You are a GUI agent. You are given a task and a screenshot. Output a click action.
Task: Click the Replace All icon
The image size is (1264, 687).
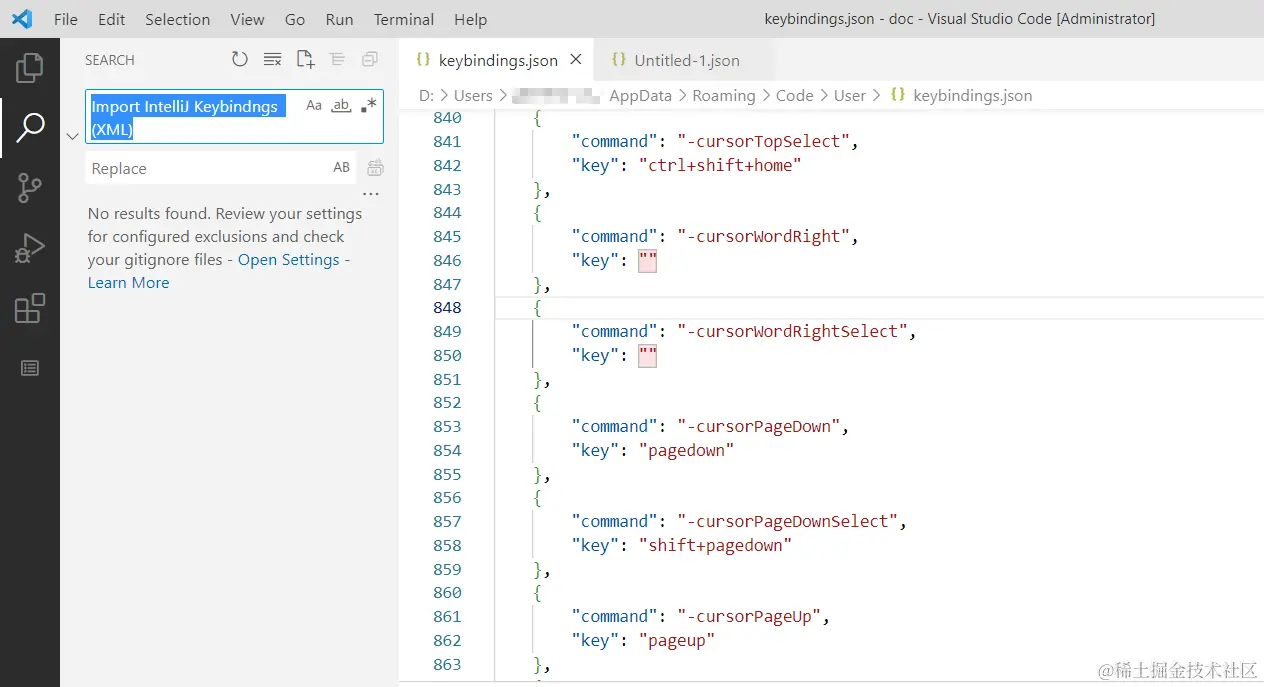coord(375,168)
